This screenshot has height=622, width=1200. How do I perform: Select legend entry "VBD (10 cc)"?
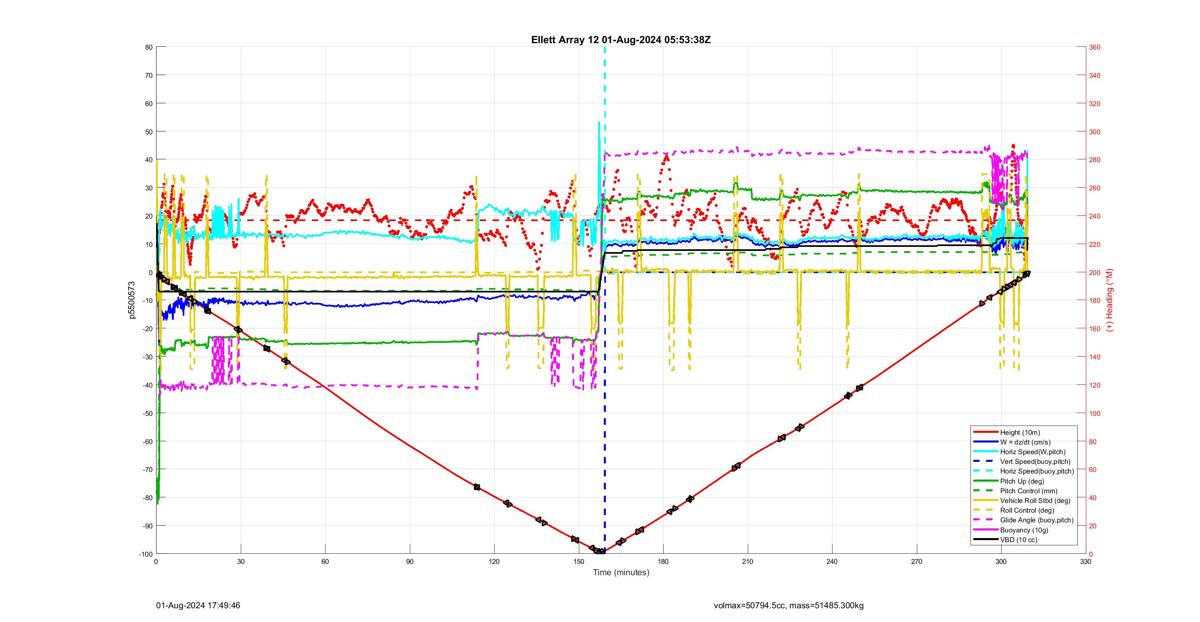pos(1020,541)
